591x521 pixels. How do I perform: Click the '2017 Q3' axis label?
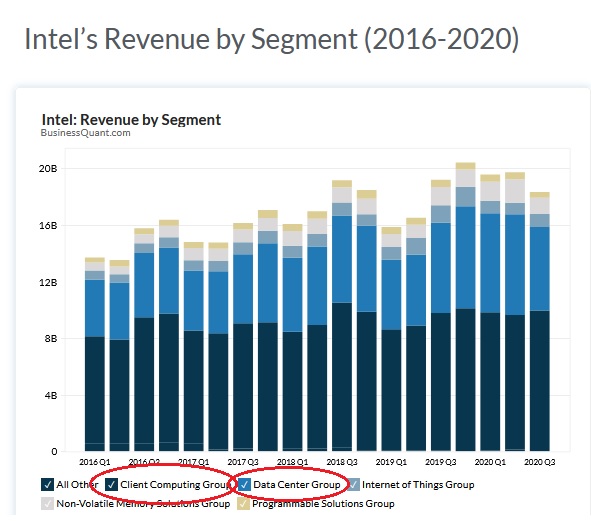(243, 462)
